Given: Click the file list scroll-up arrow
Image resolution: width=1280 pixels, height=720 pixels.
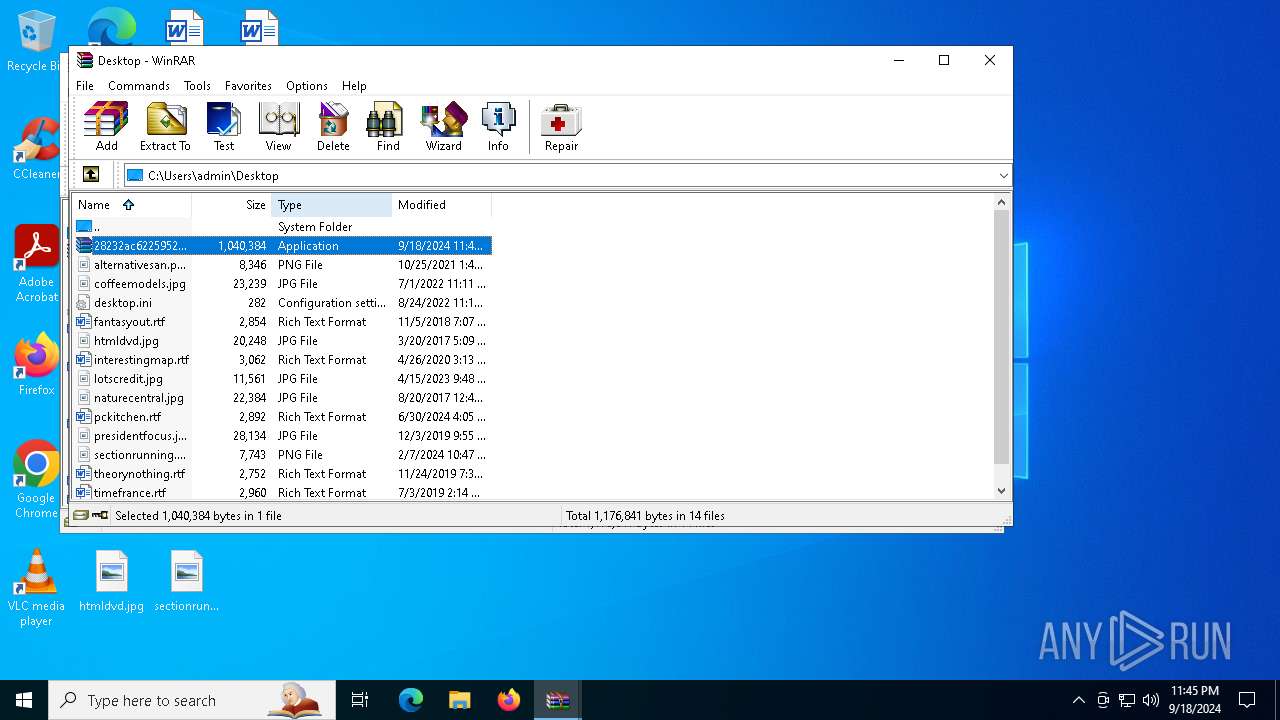Looking at the screenshot, I should tap(1002, 203).
